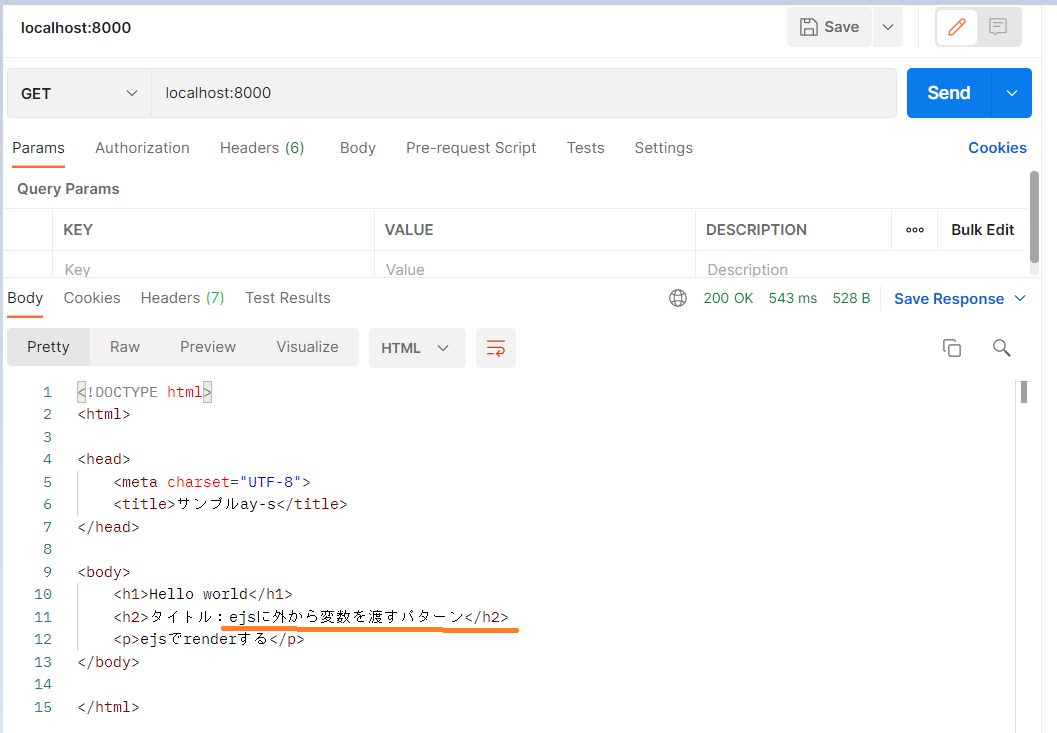Open the response Headers (7) tab
The height and width of the screenshot is (733, 1057).
(182, 298)
